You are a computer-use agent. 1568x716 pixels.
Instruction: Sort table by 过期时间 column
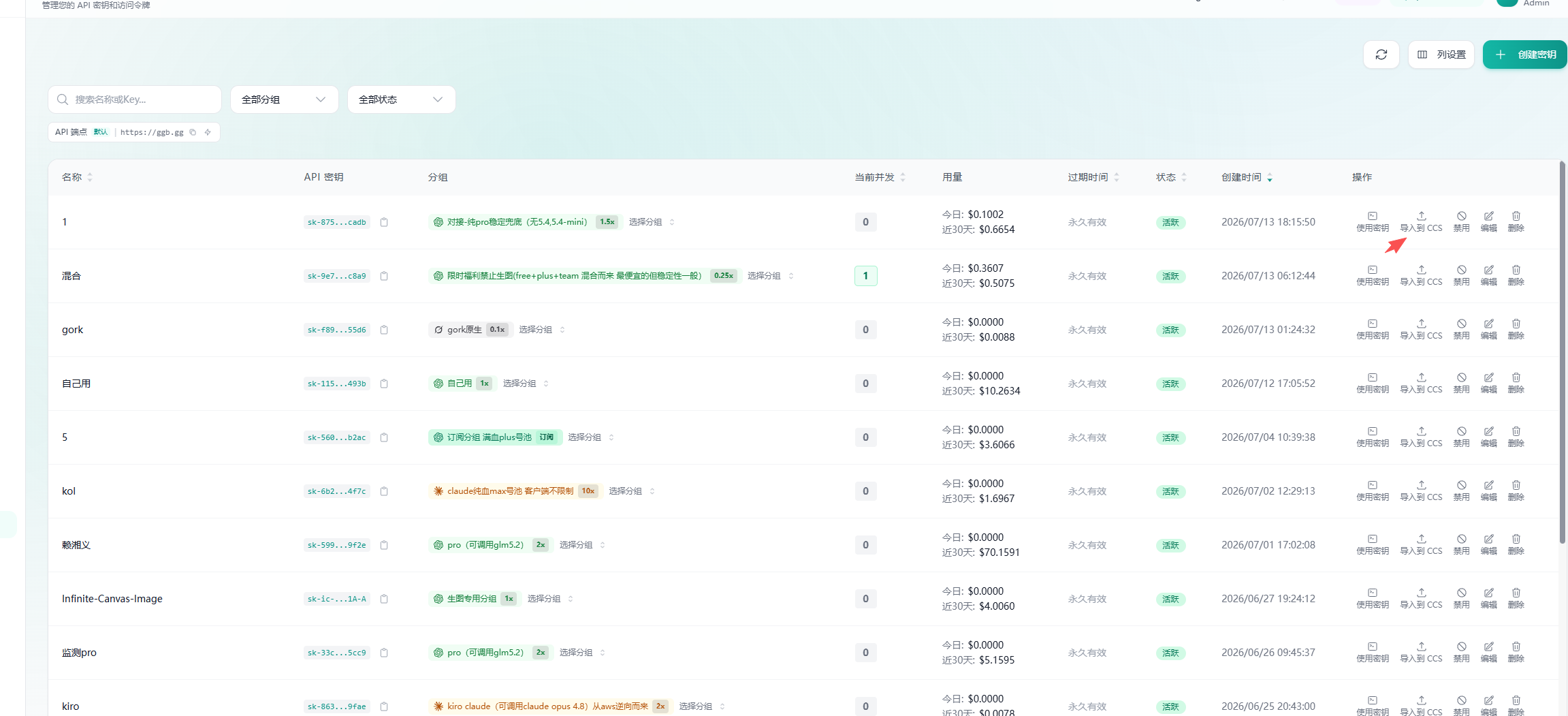tap(1093, 177)
